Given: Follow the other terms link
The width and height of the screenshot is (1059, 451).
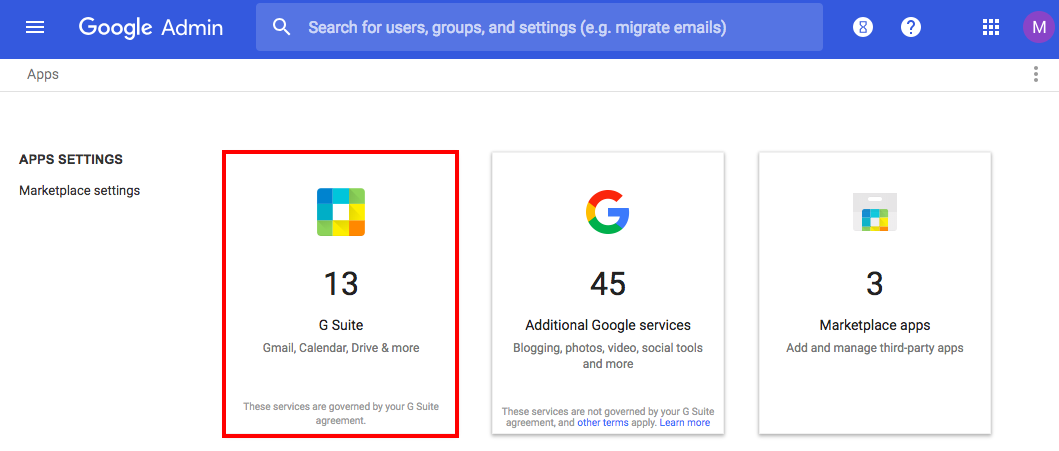Looking at the screenshot, I should click(x=602, y=423).
